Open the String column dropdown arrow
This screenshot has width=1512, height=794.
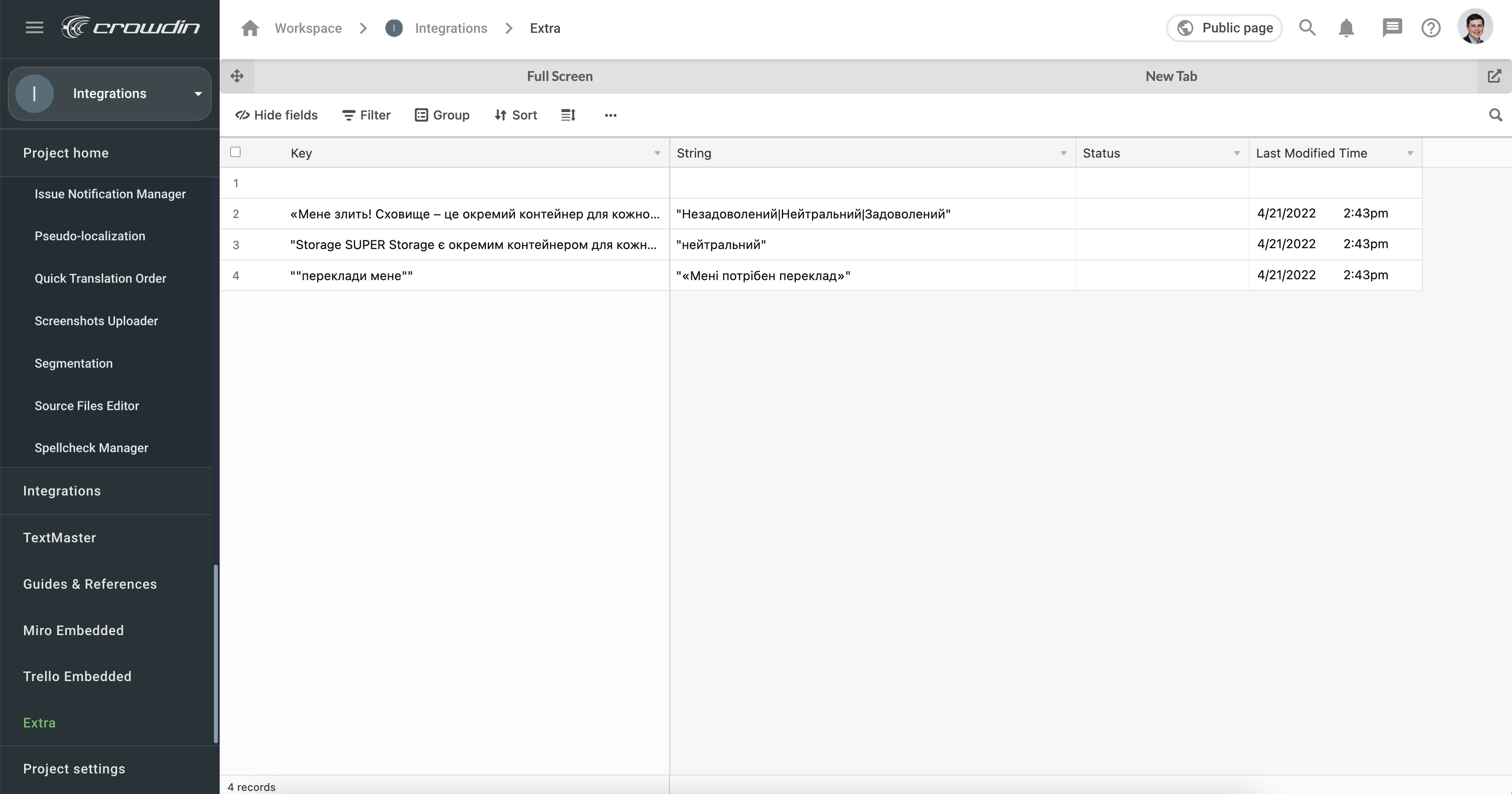click(x=1064, y=153)
